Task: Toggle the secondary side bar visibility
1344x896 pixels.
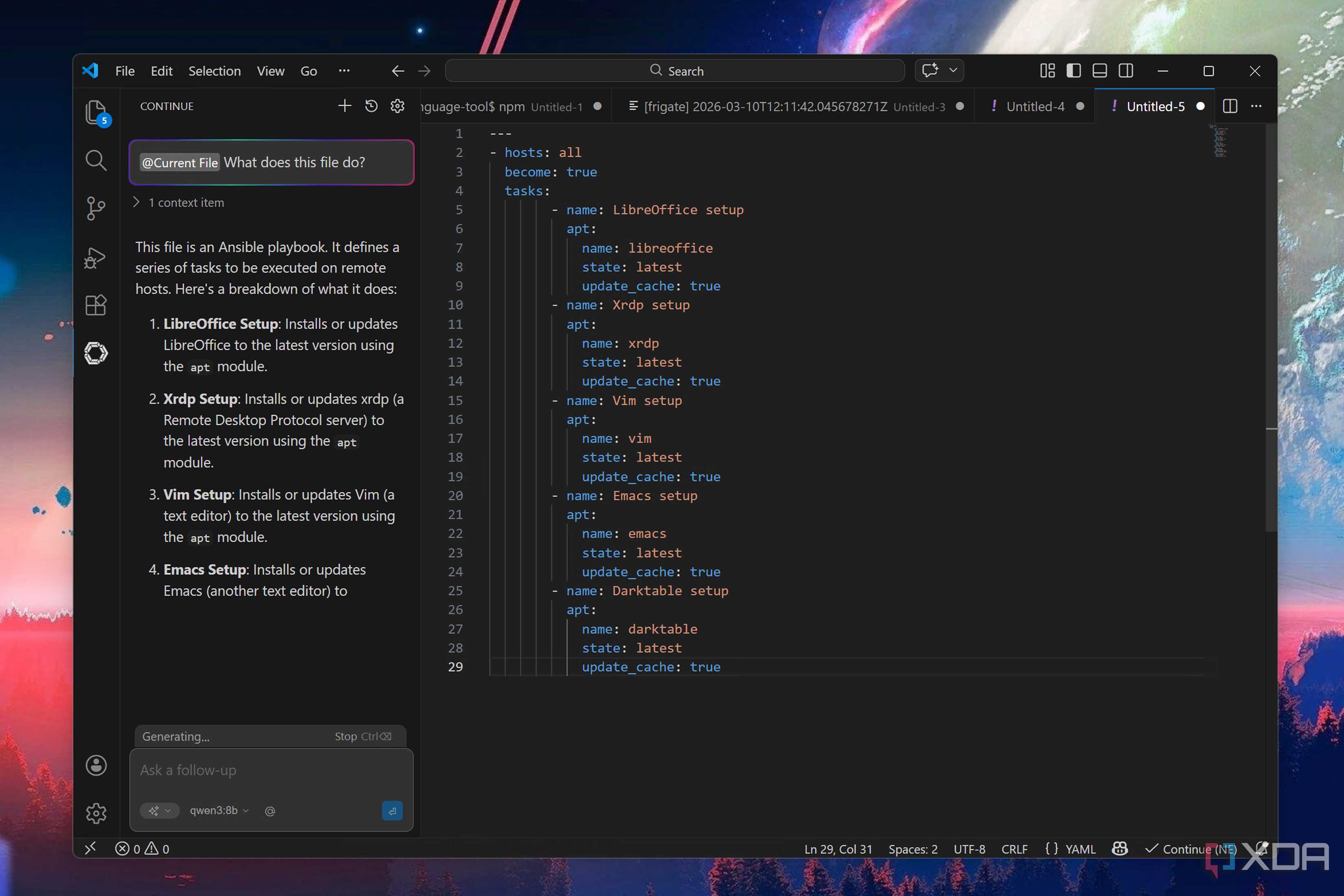Action: [1126, 71]
